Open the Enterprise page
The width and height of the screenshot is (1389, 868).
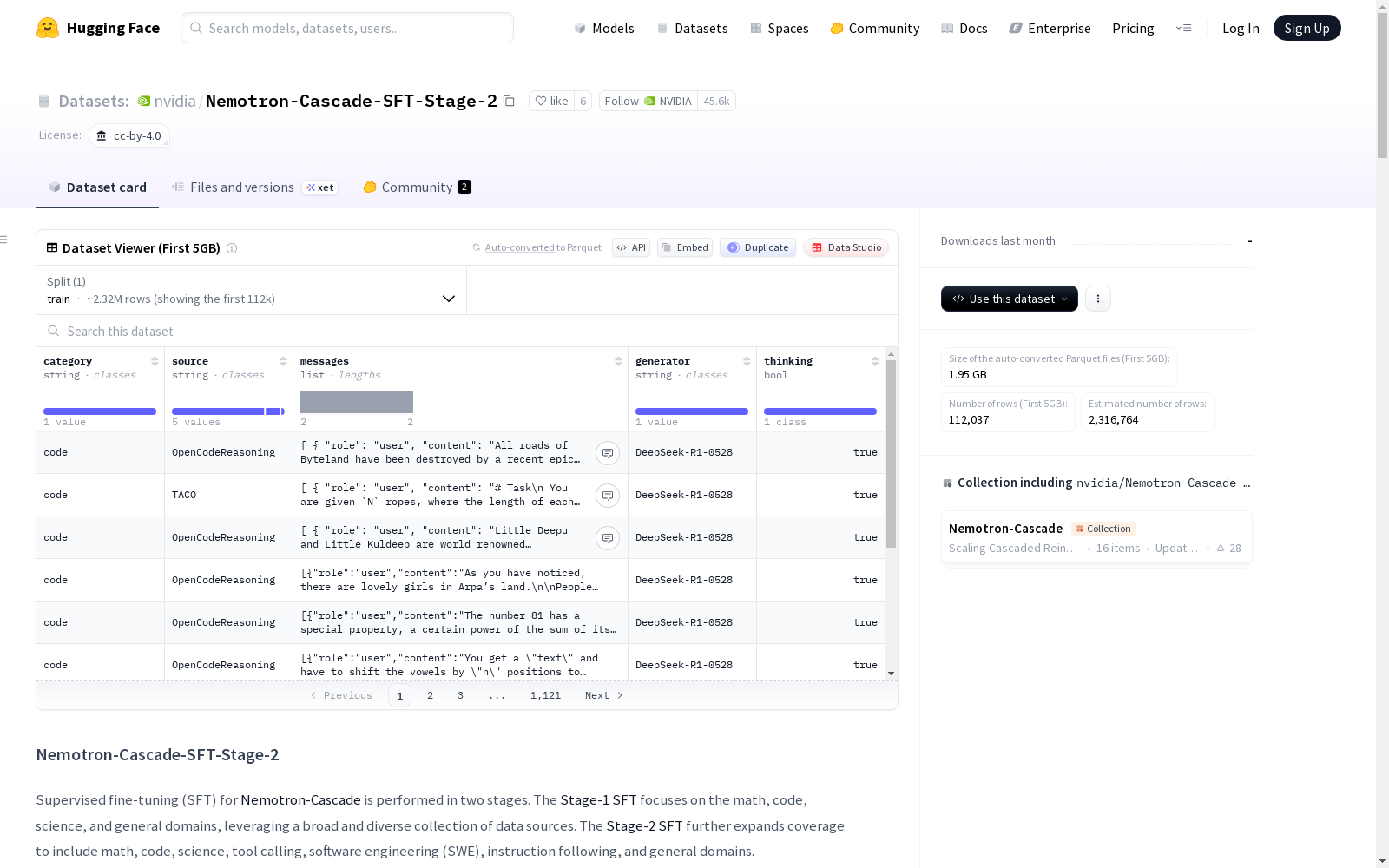click(x=1050, y=28)
